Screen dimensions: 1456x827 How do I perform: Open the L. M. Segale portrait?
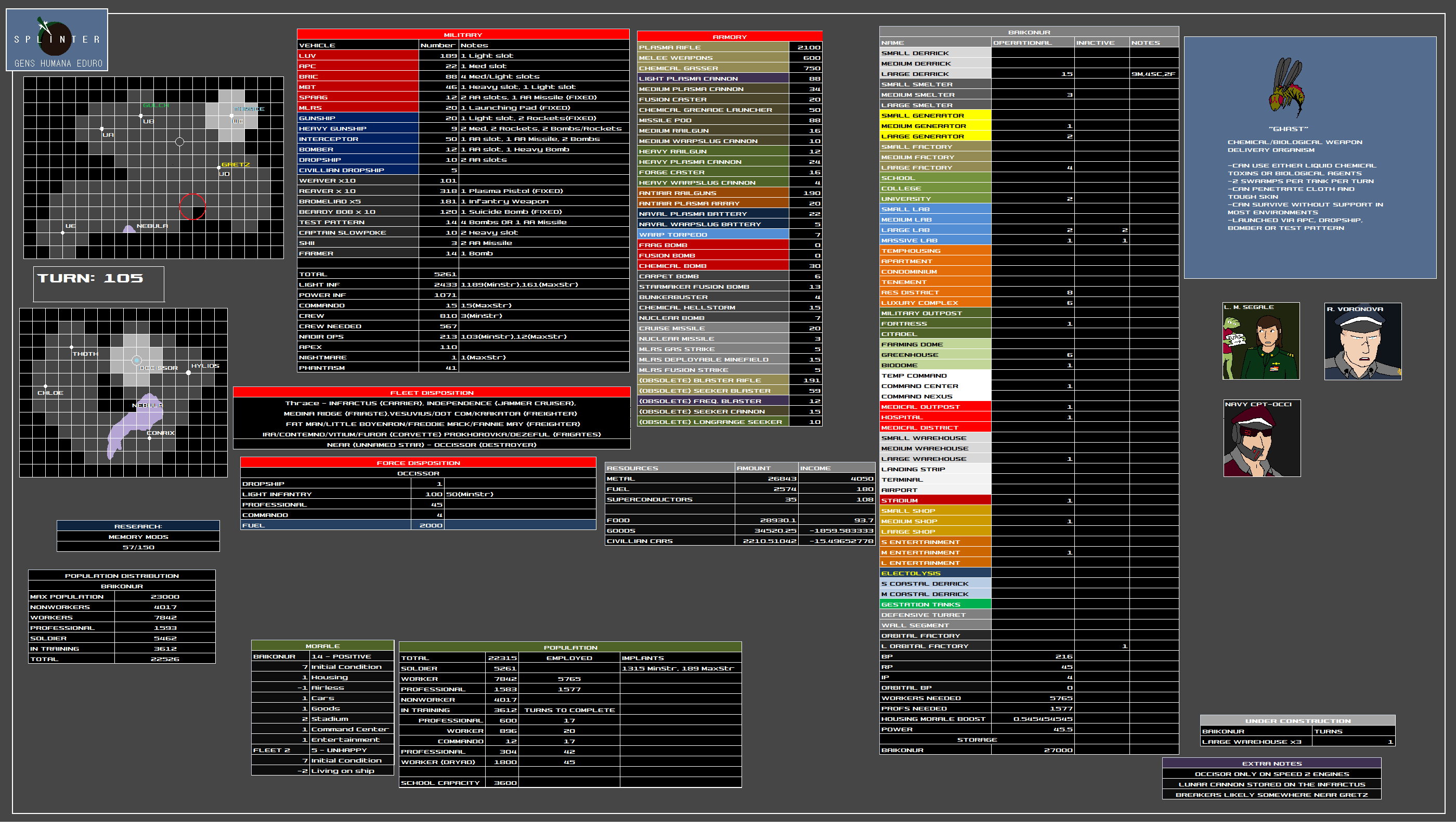[1260, 341]
